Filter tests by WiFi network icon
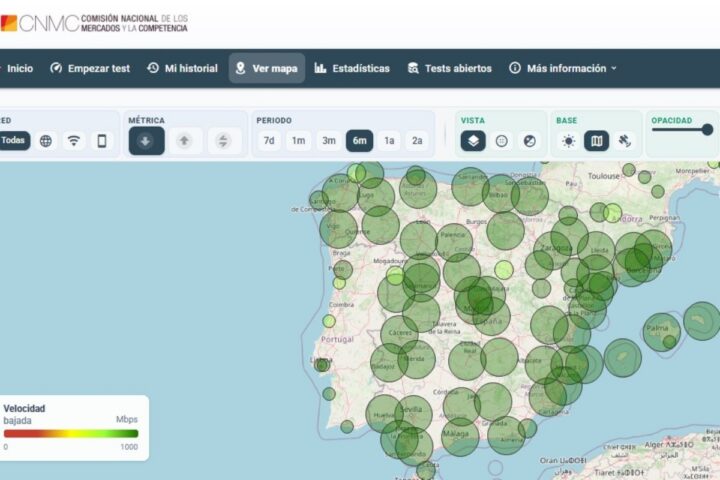This screenshot has height=480, width=720. click(74, 141)
